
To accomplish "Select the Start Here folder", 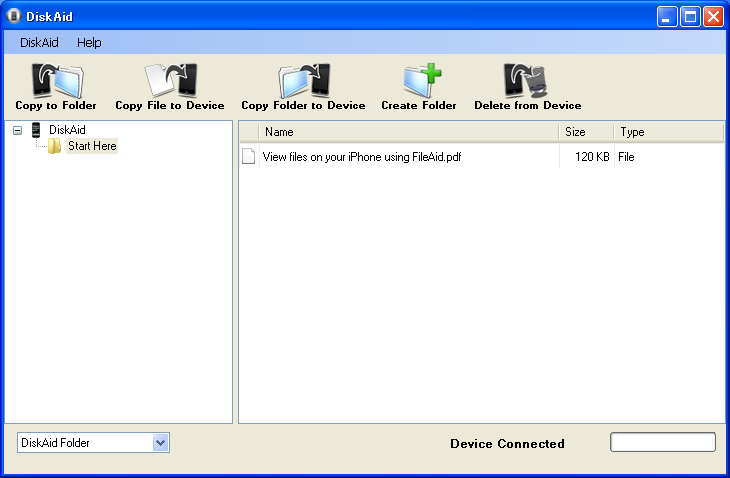I will pos(92,146).
